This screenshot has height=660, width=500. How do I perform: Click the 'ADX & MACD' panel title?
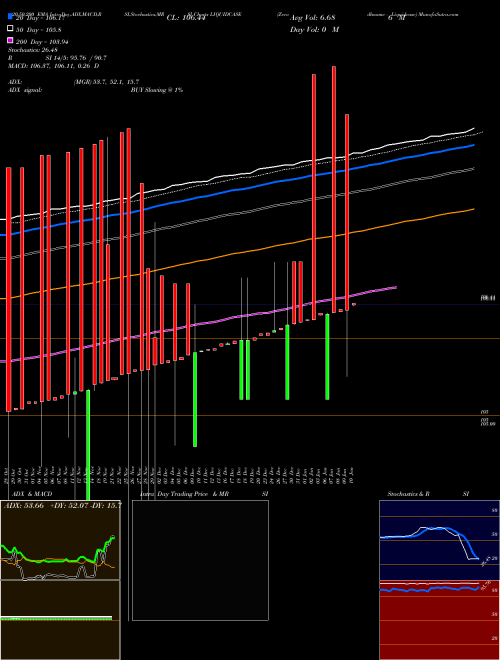(32, 494)
